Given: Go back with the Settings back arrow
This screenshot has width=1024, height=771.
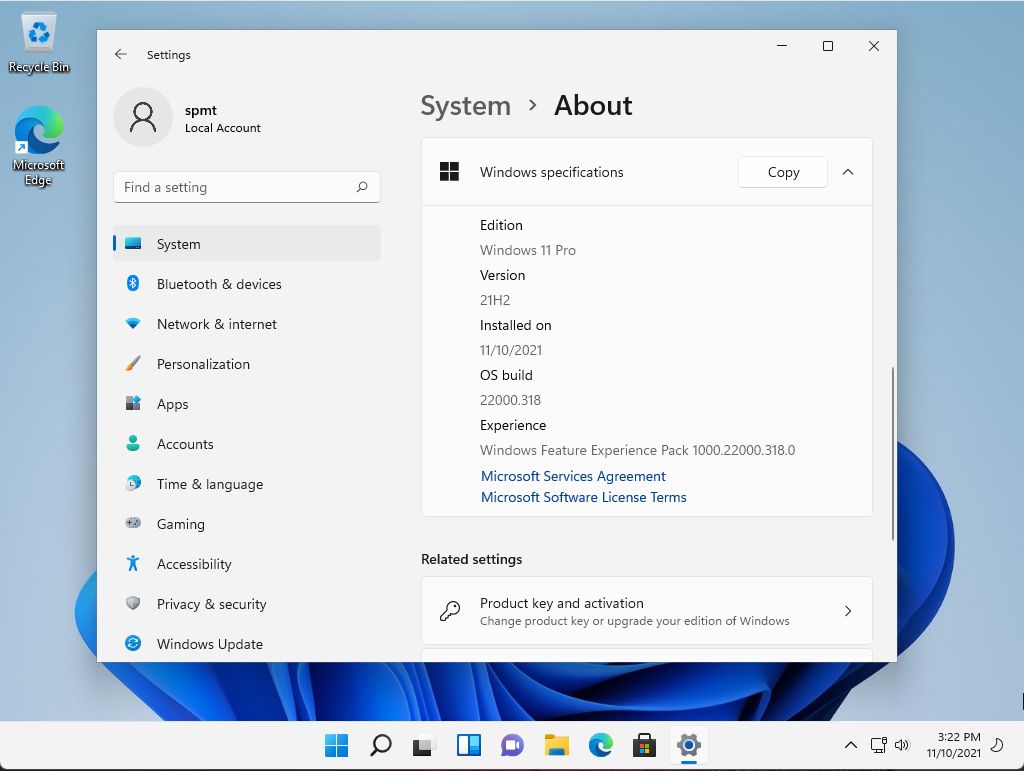Looking at the screenshot, I should [x=121, y=54].
